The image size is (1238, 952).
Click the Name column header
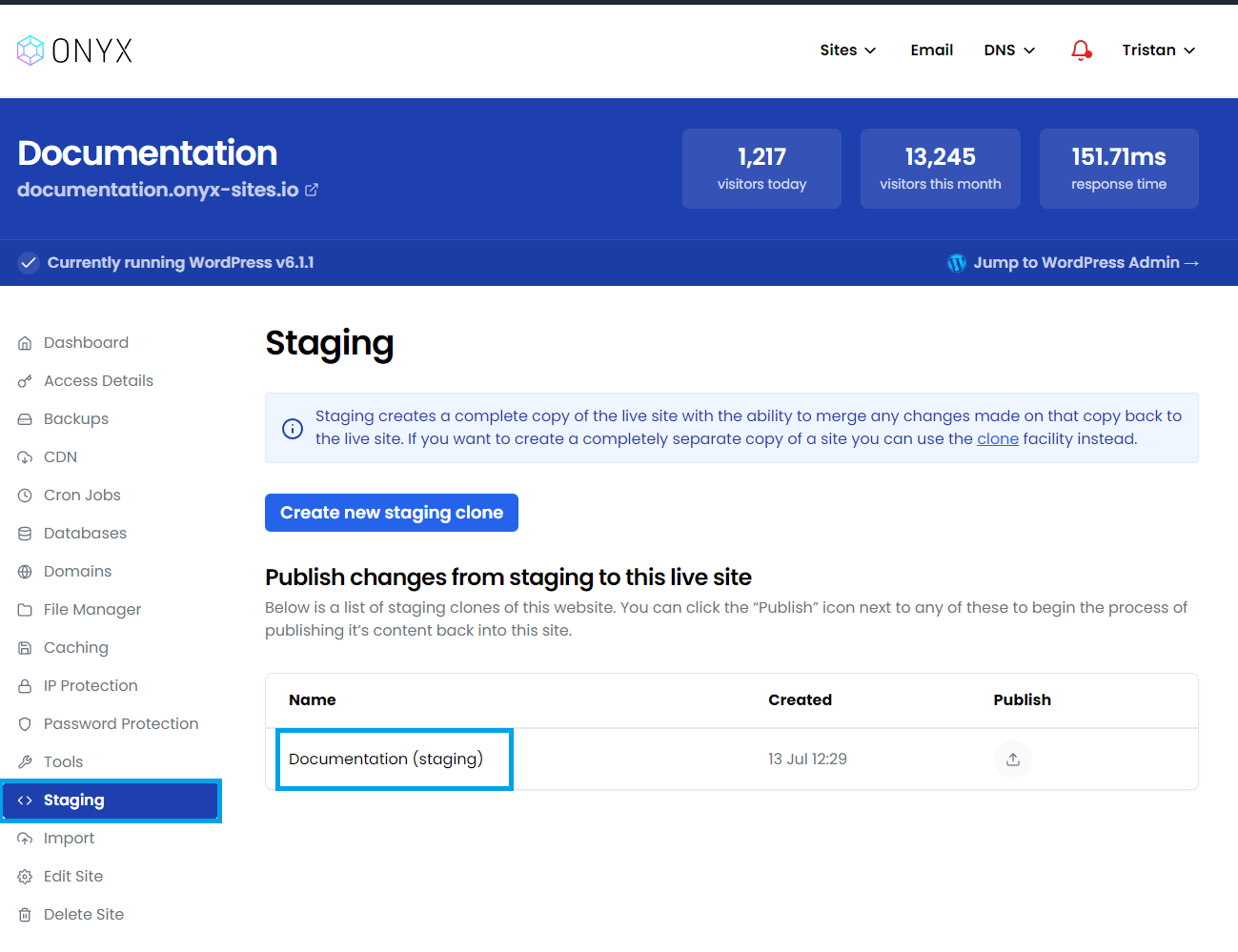(313, 699)
